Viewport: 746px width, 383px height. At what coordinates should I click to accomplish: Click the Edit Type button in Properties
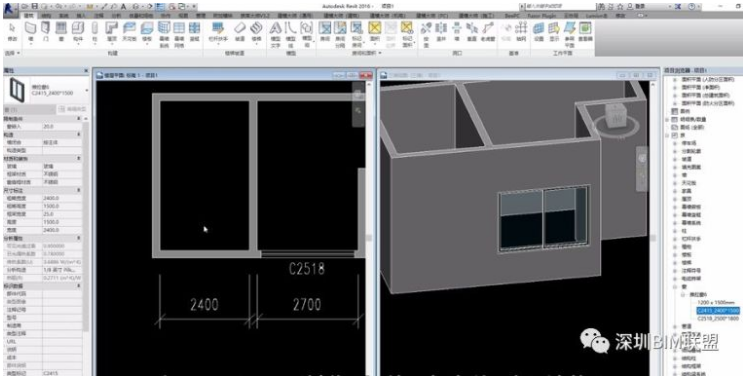tap(72, 109)
